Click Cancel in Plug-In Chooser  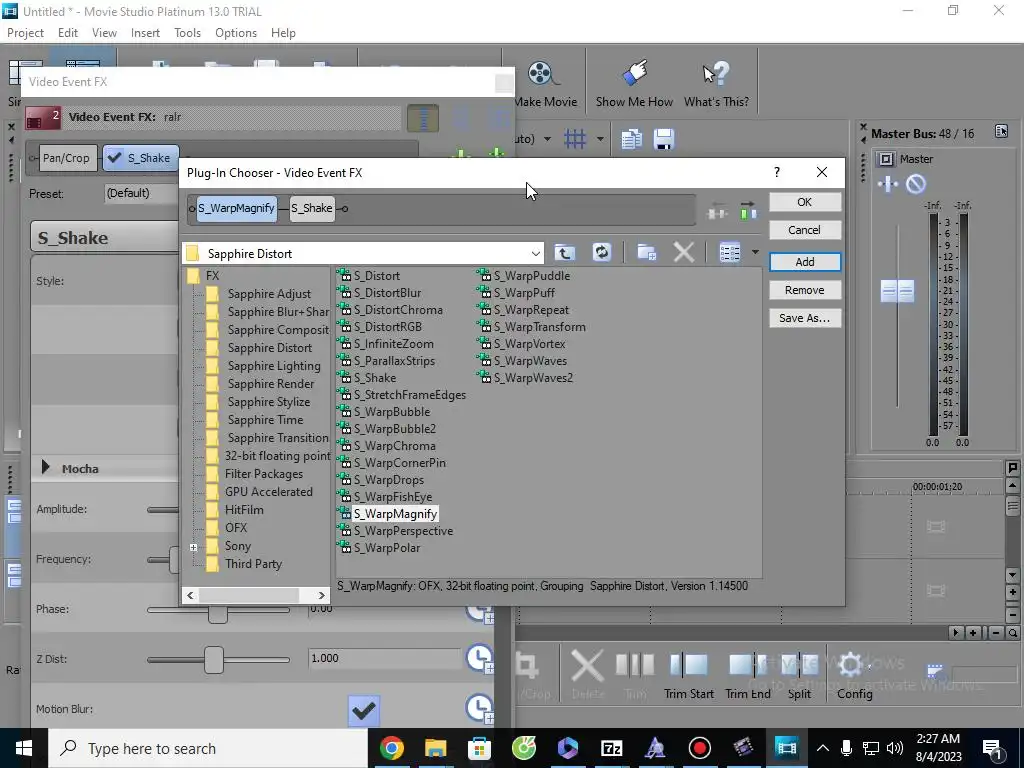pos(805,230)
